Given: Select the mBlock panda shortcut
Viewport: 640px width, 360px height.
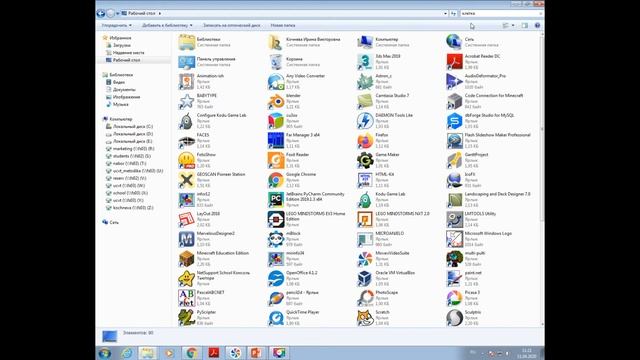Looking at the screenshot, I should coord(285,239).
